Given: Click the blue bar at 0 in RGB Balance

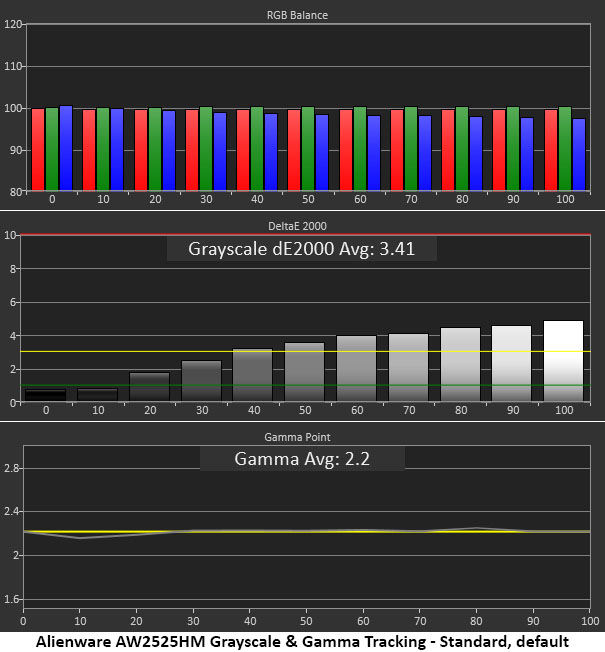Looking at the screenshot, I should pos(66,148).
